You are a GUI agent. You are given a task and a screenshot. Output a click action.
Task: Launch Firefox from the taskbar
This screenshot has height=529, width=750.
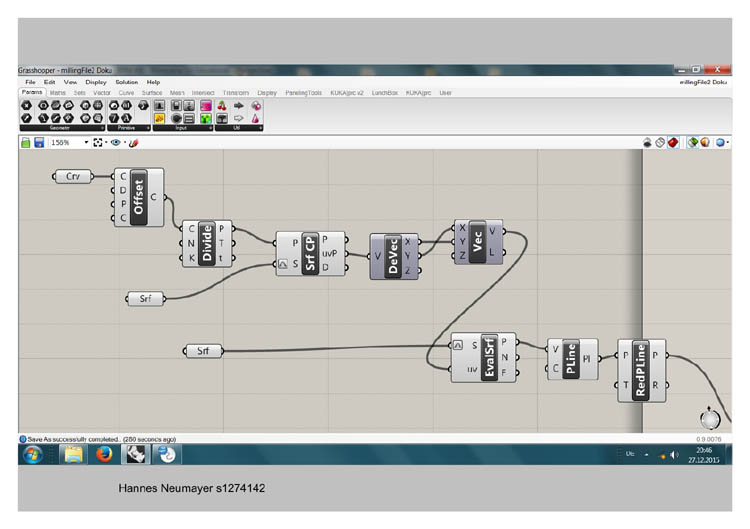click(x=104, y=454)
